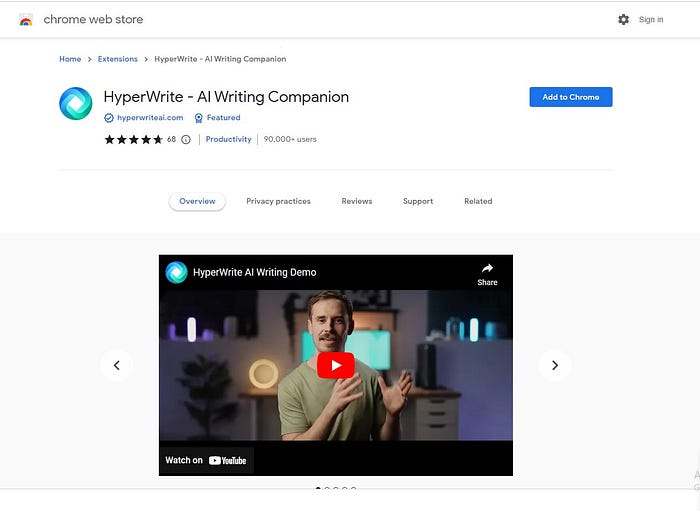
Task: Click the 68 ratings count
Action: 171,139
